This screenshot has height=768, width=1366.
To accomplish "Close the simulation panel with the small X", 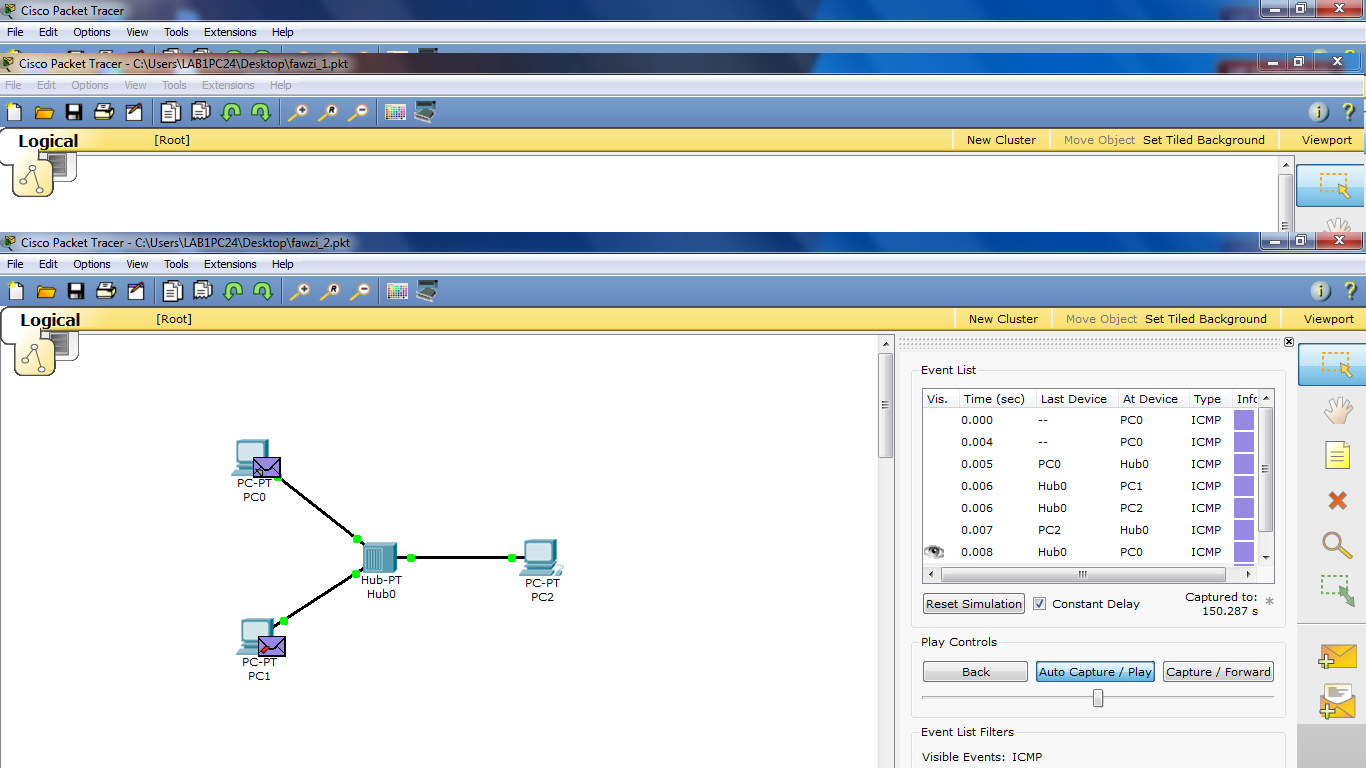I will pos(1288,342).
